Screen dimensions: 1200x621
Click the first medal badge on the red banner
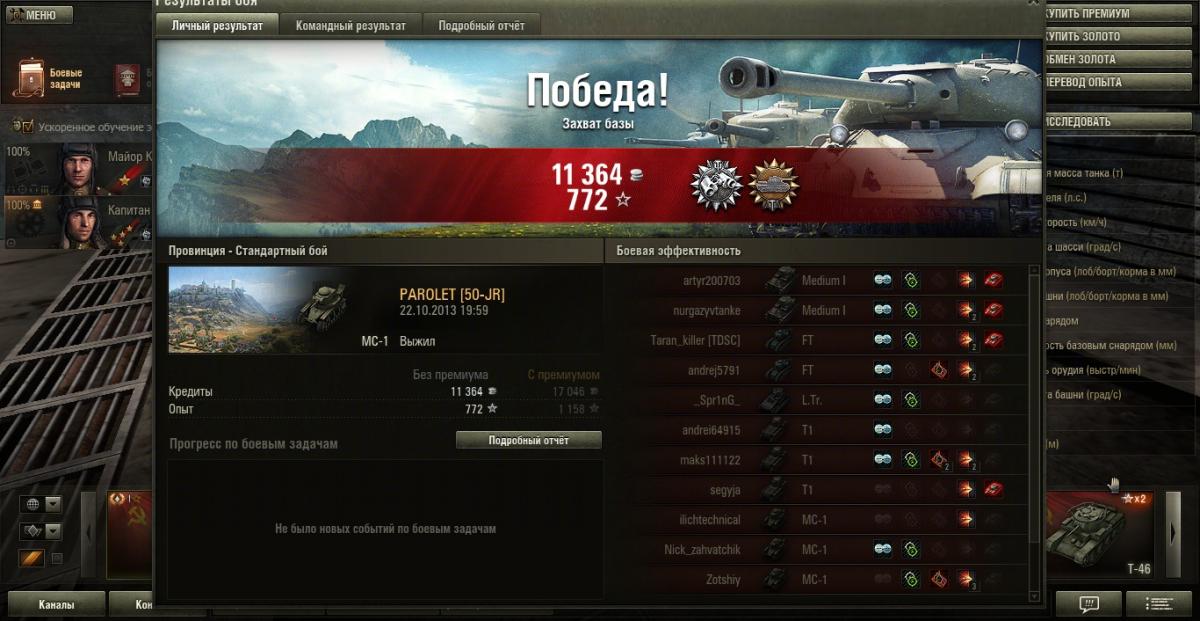[x=716, y=186]
